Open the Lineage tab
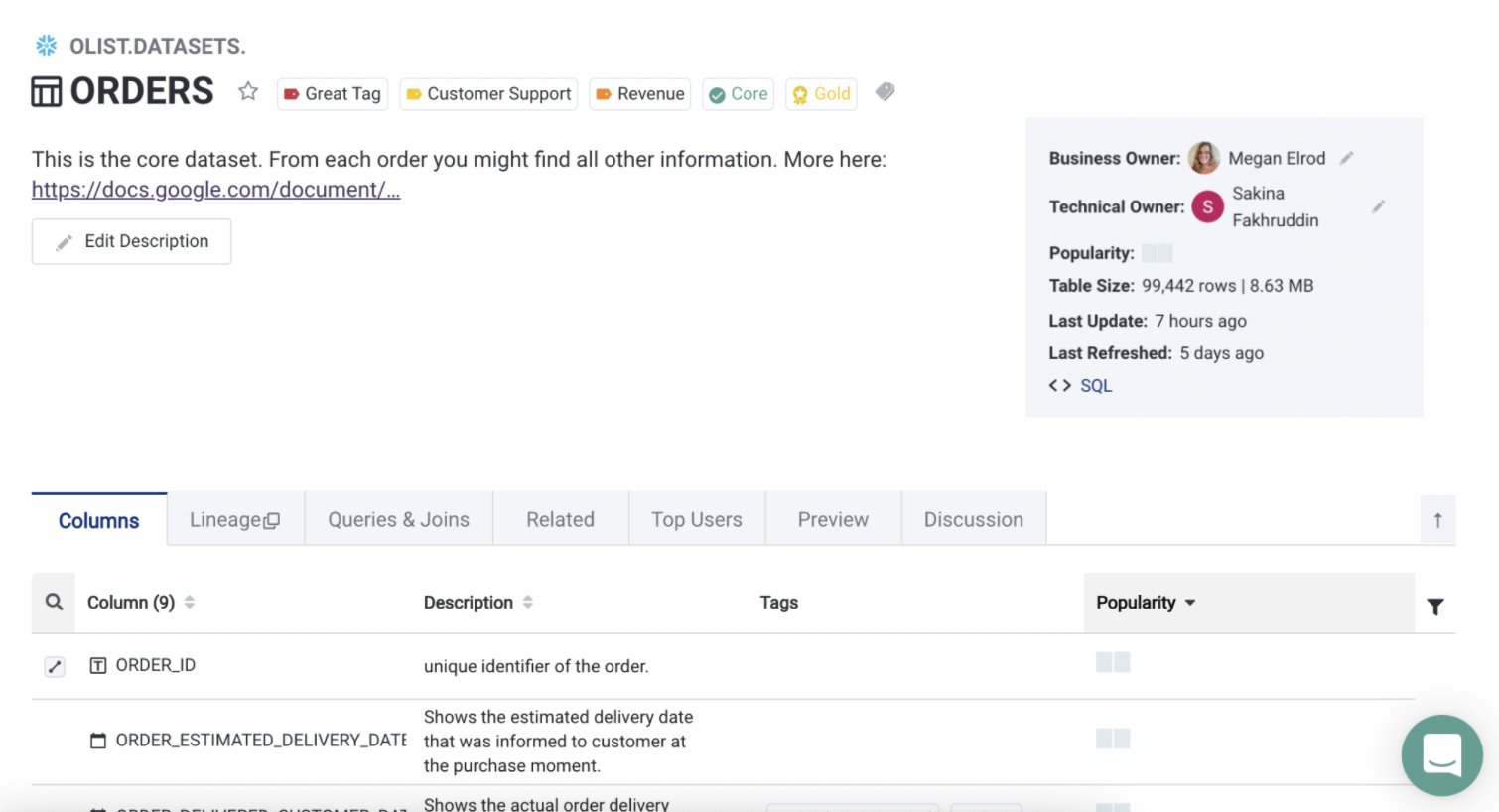This screenshot has width=1499, height=812. tap(235, 520)
